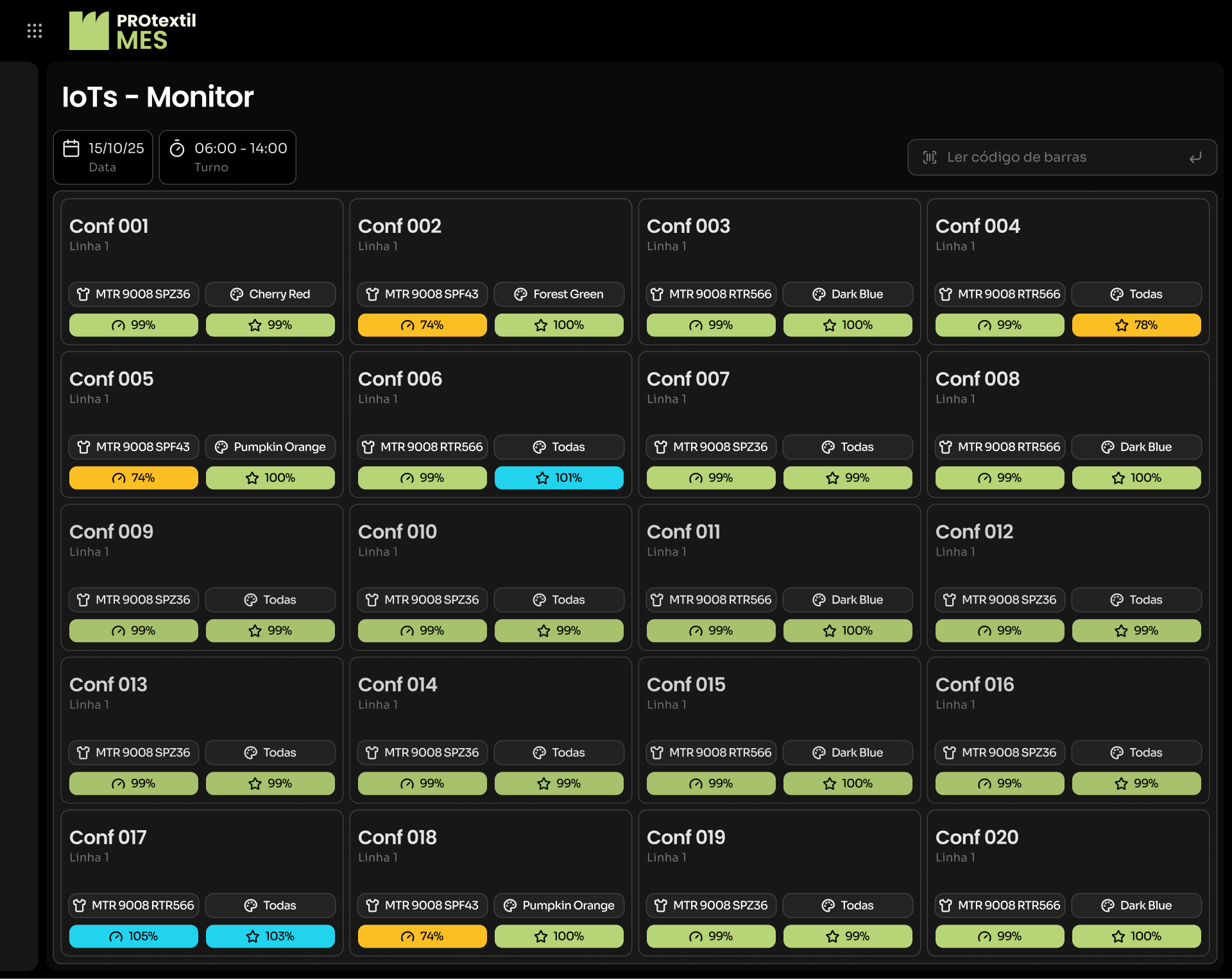
Task: Click shirt icon on Conf 001 model chip
Action: [83, 294]
